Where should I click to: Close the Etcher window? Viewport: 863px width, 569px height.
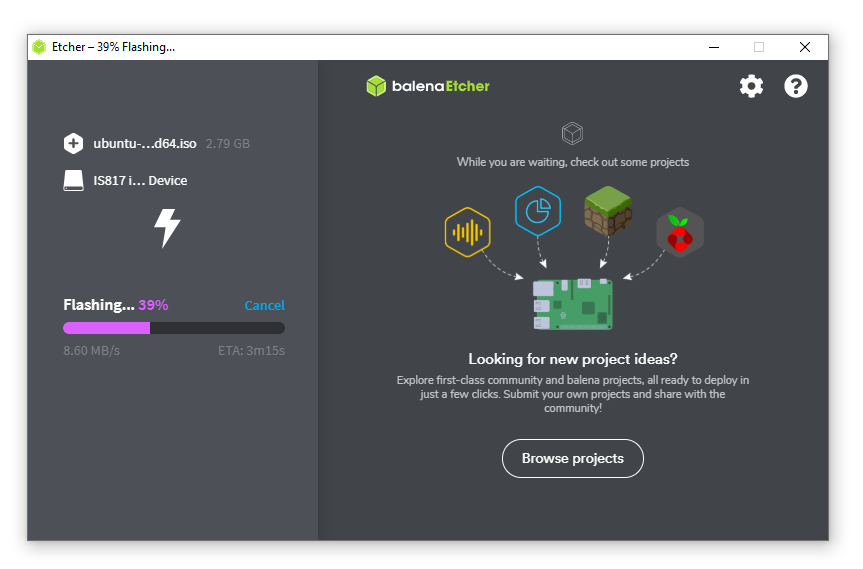point(805,47)
